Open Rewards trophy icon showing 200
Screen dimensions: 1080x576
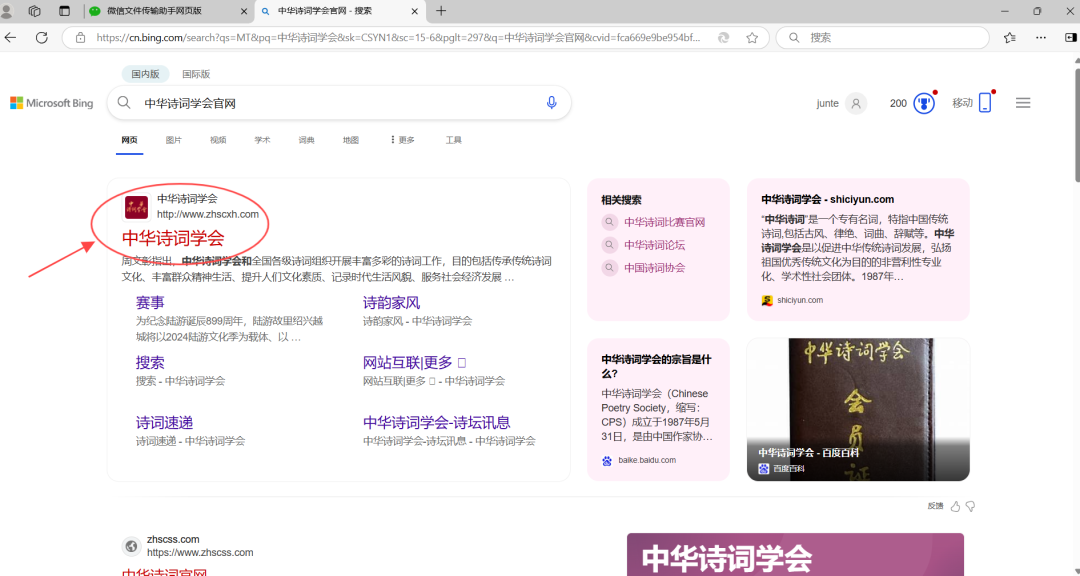(x=924, y=103)
